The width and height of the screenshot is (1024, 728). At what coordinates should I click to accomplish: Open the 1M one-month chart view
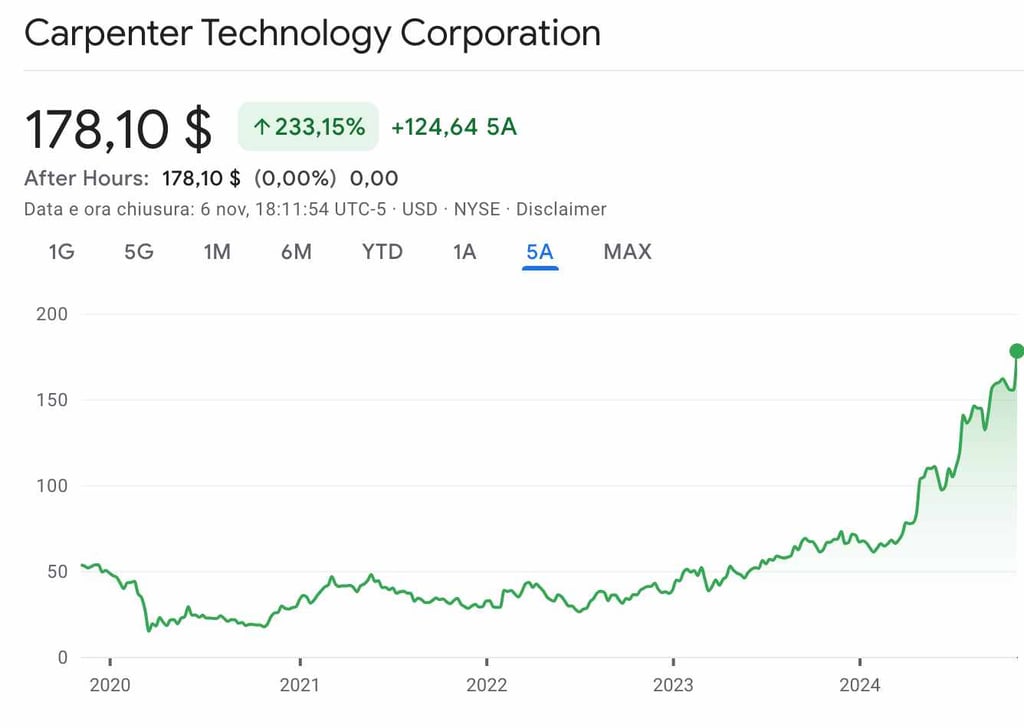click(x=217, y=253)
